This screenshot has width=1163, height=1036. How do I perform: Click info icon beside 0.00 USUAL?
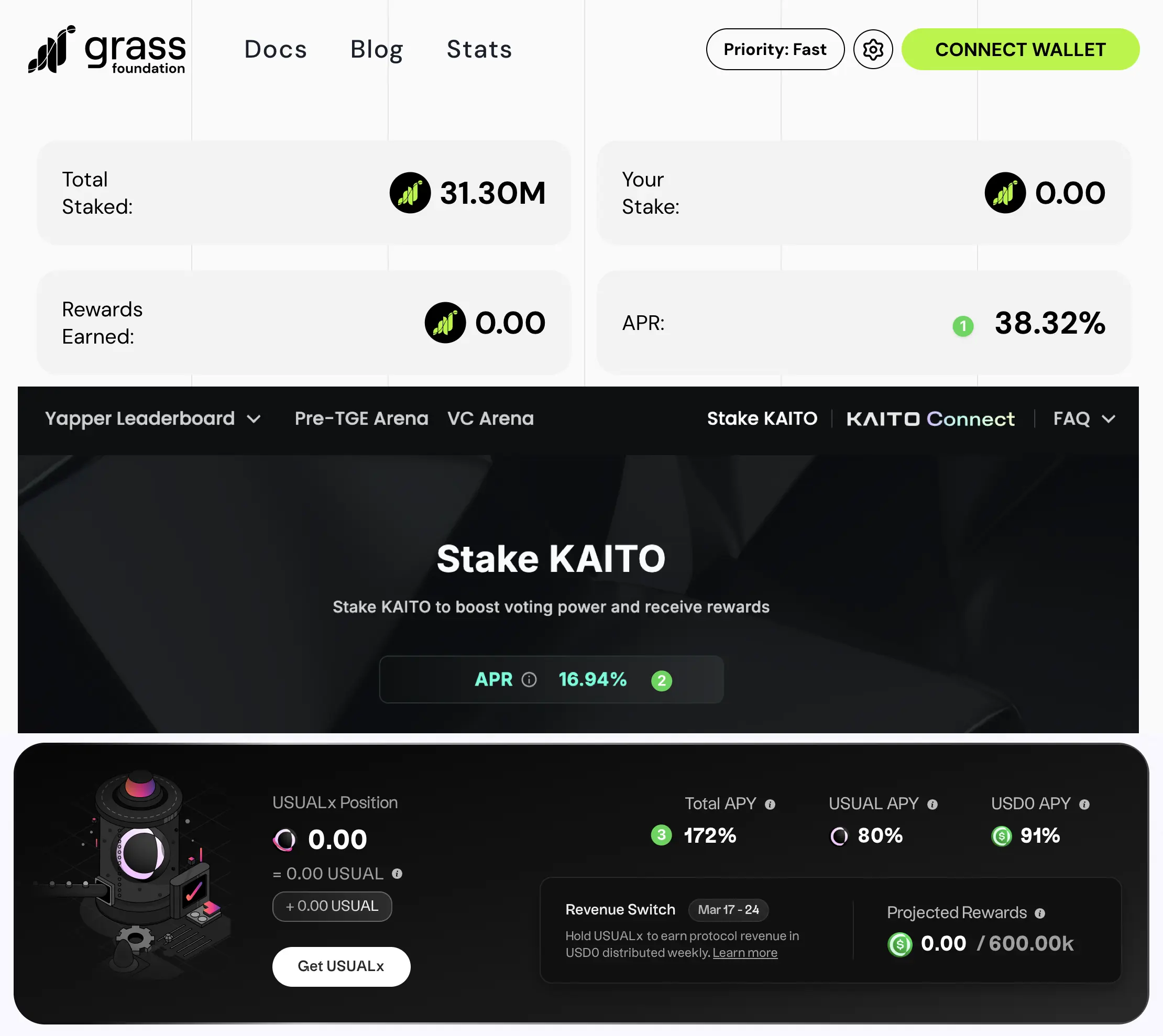(397, 874)
